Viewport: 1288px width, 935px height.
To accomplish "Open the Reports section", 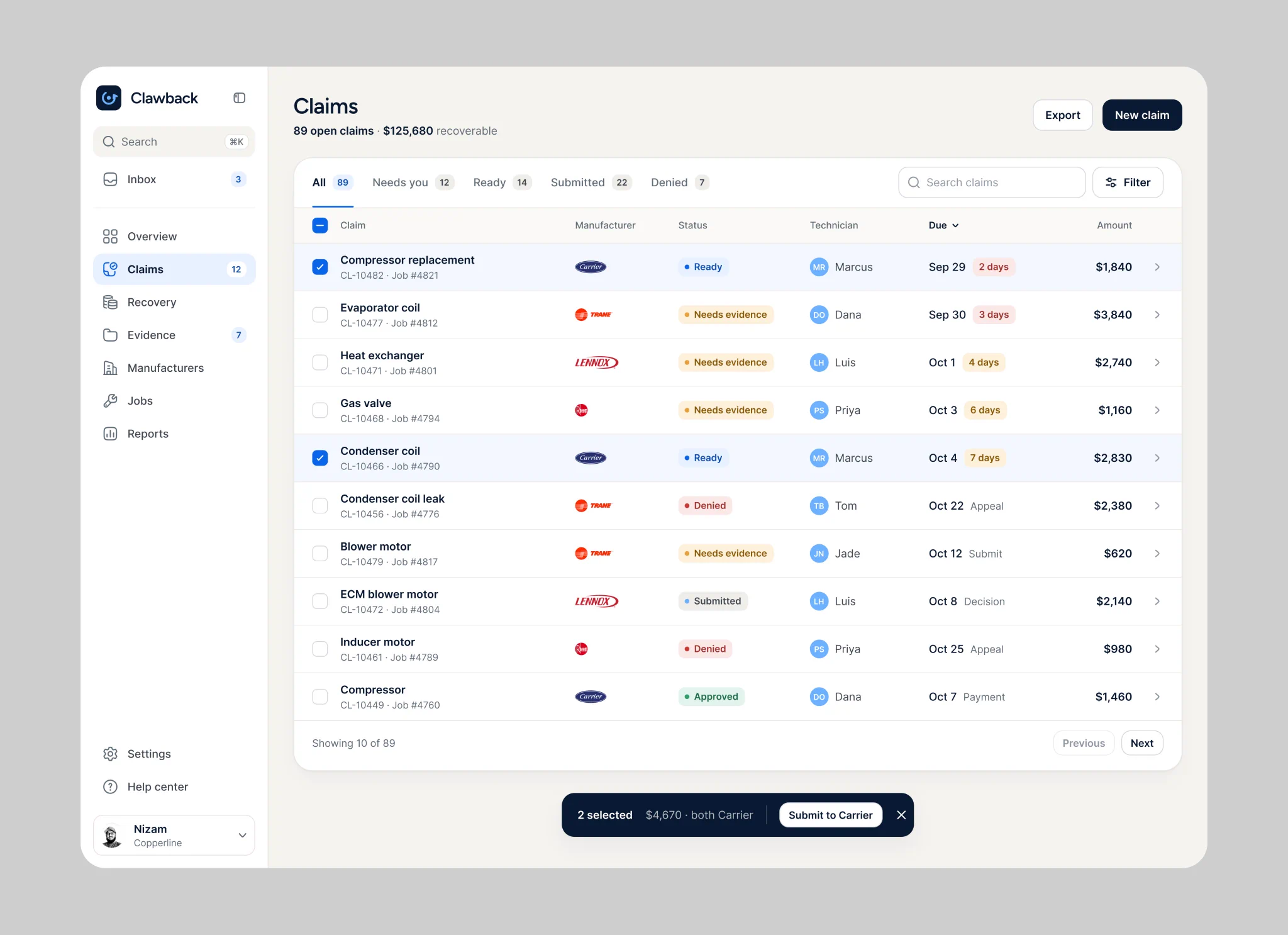I will (174, 434).
